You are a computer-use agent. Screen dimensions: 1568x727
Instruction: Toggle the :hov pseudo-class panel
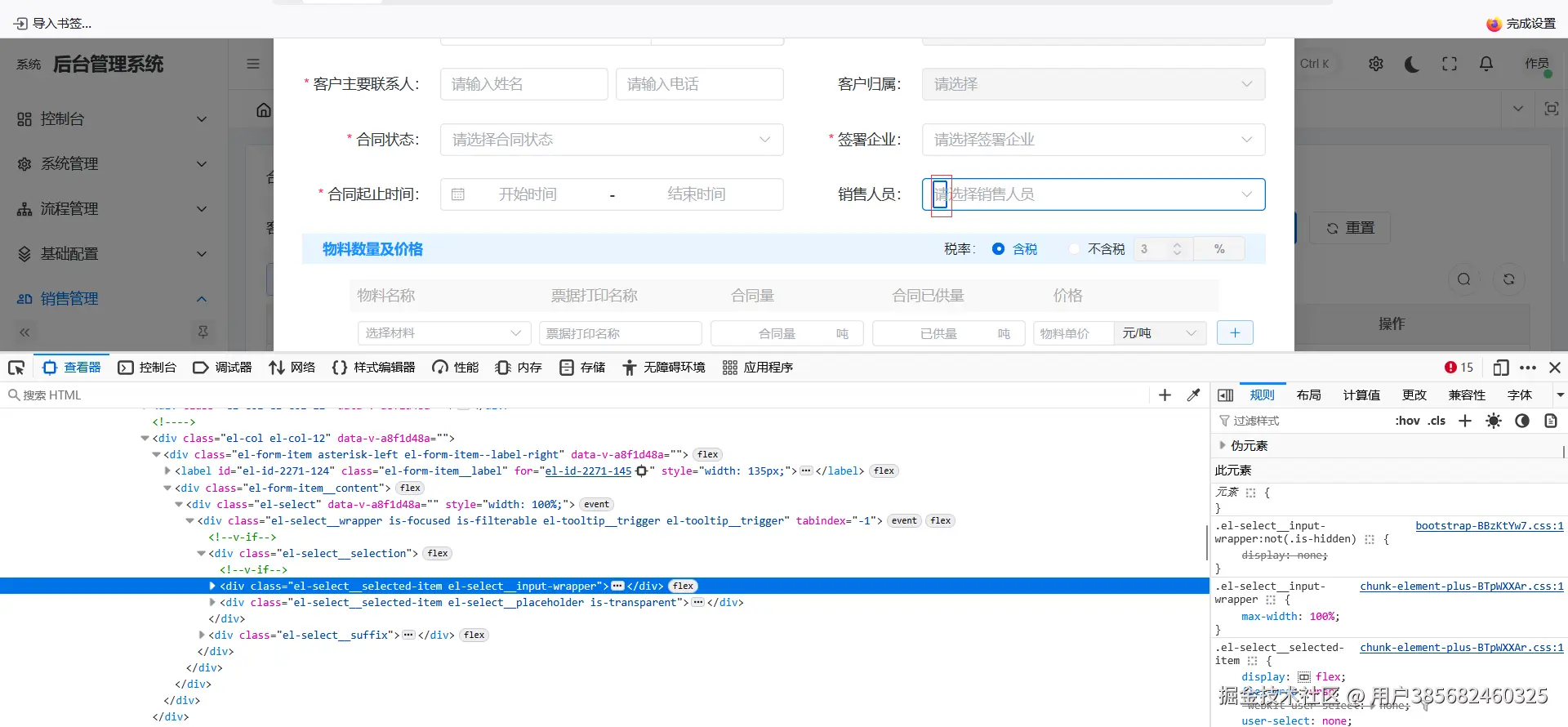pos(1407,421)
